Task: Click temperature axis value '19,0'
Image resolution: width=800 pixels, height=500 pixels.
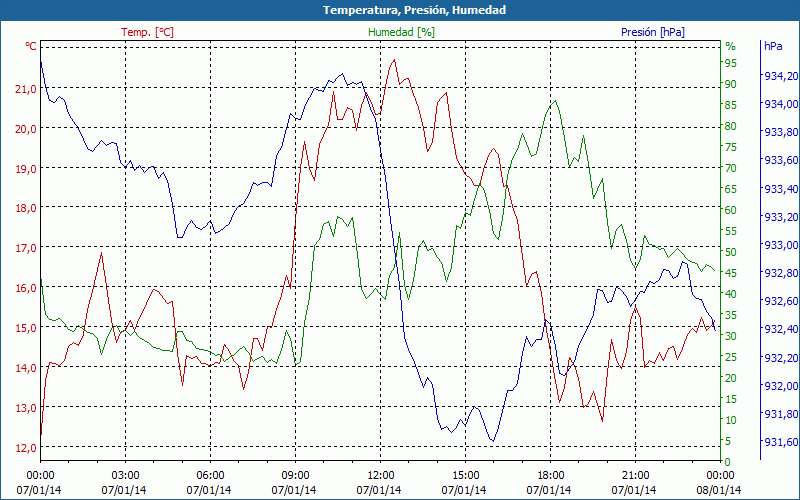Action: click(28, 168)
